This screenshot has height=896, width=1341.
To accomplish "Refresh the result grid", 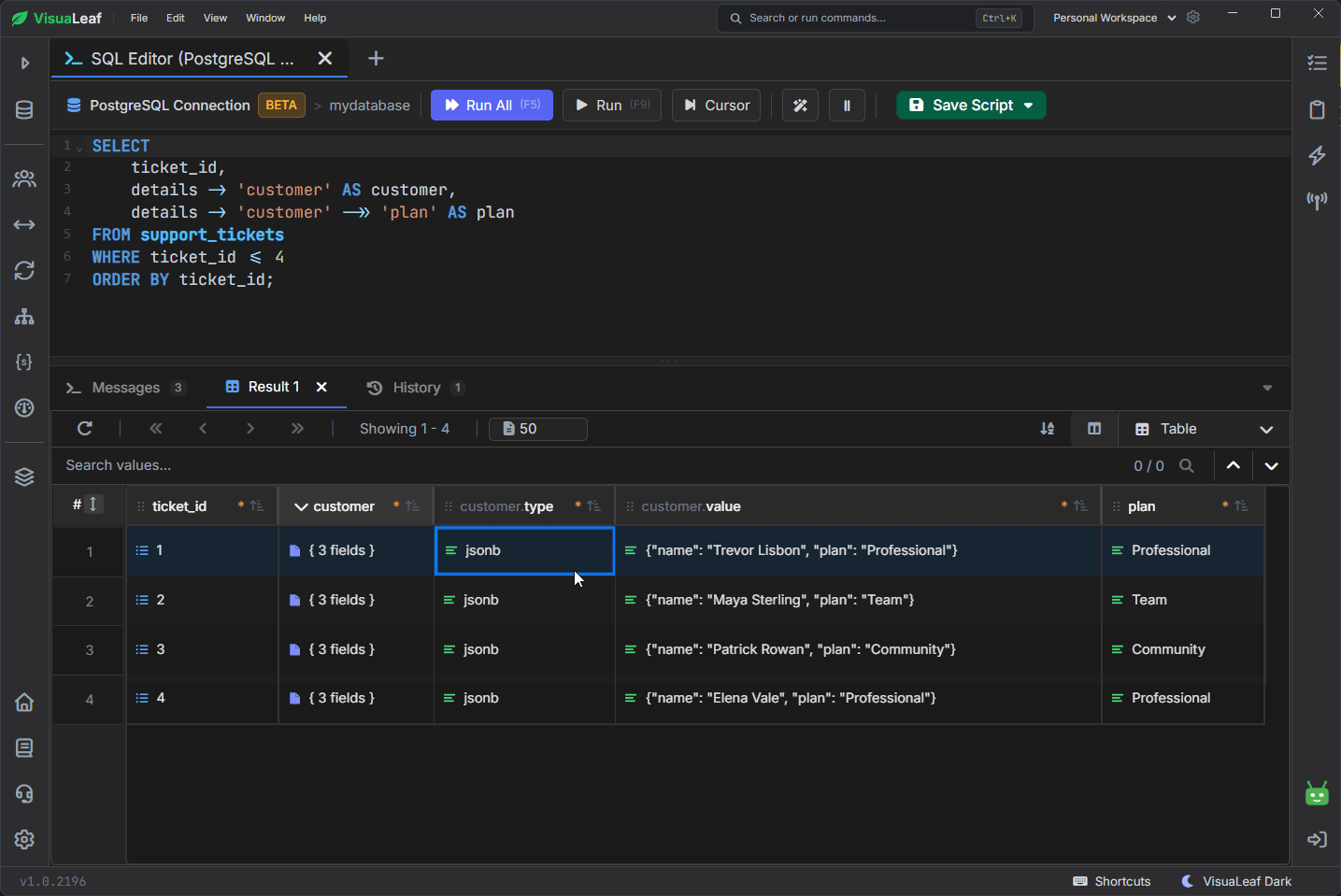I will tap(85, 429).
